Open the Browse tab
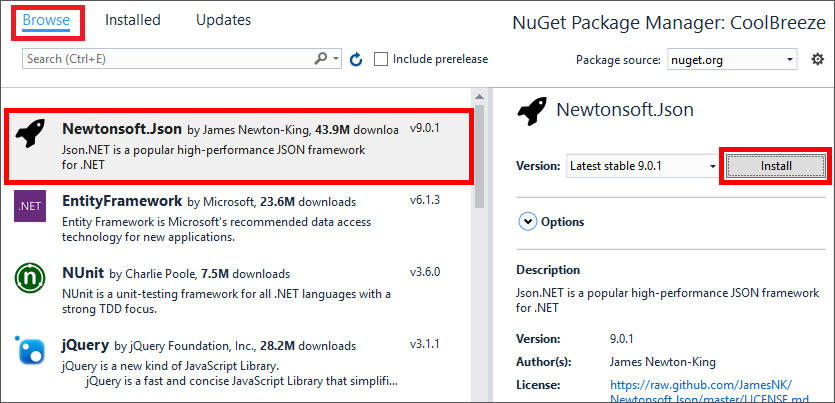The height and width of the screenshot is (403, 835). click(46, 20)
